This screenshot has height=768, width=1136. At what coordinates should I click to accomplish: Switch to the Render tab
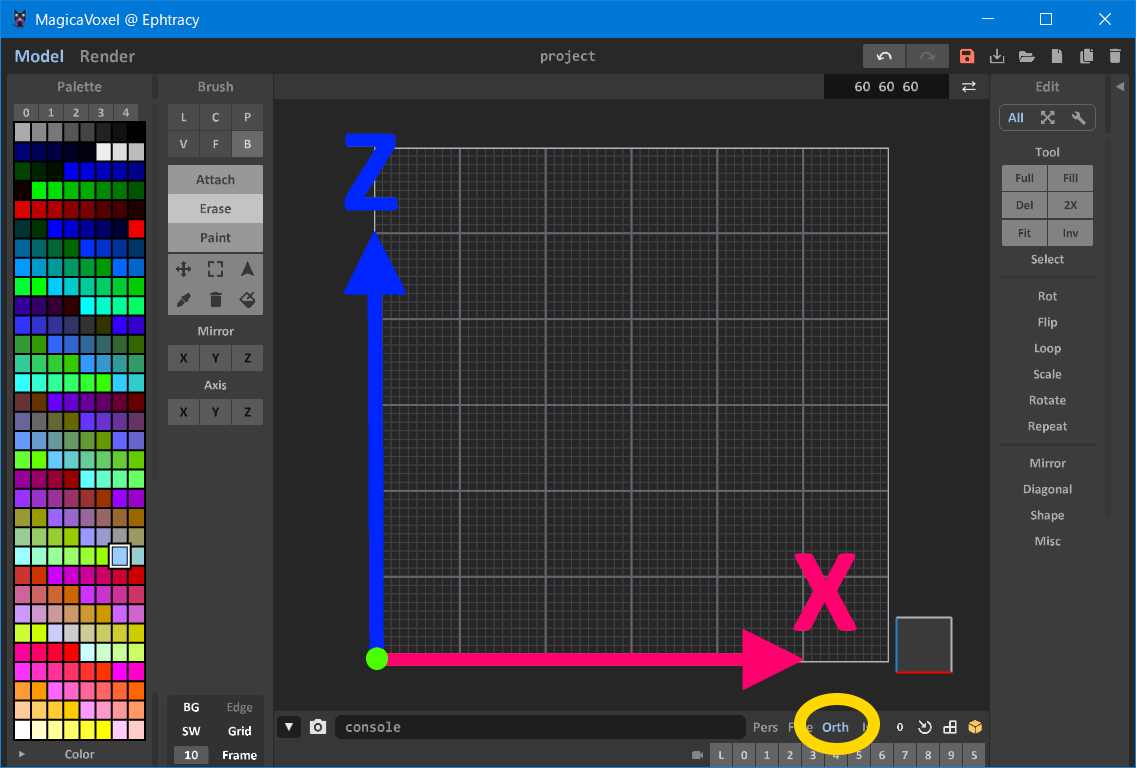(107, 57)
